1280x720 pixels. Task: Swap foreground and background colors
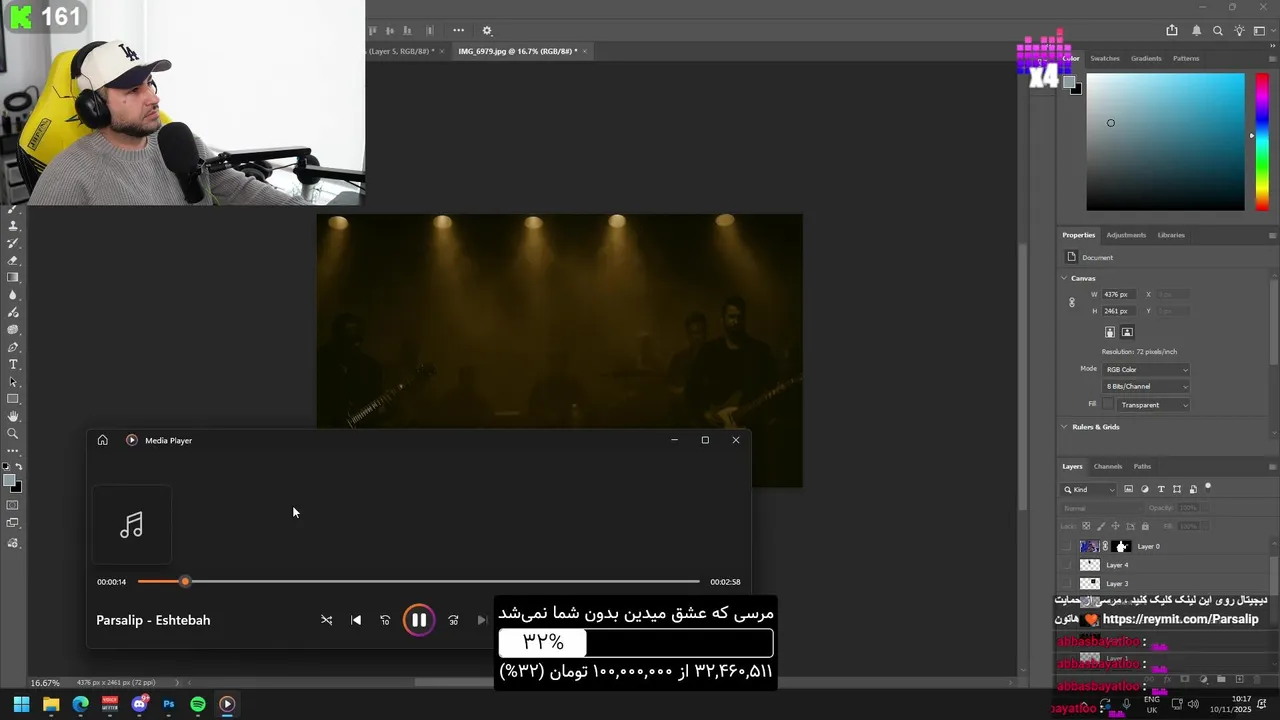click(18, 467)
